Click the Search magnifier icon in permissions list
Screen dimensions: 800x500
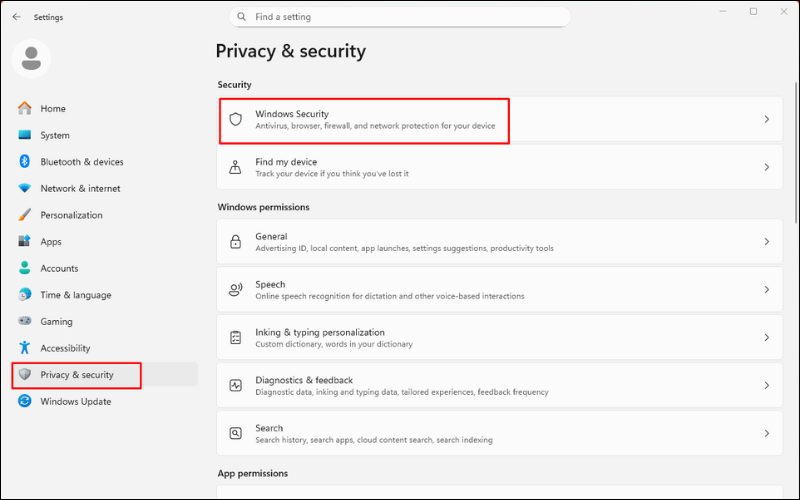[235, 433]
